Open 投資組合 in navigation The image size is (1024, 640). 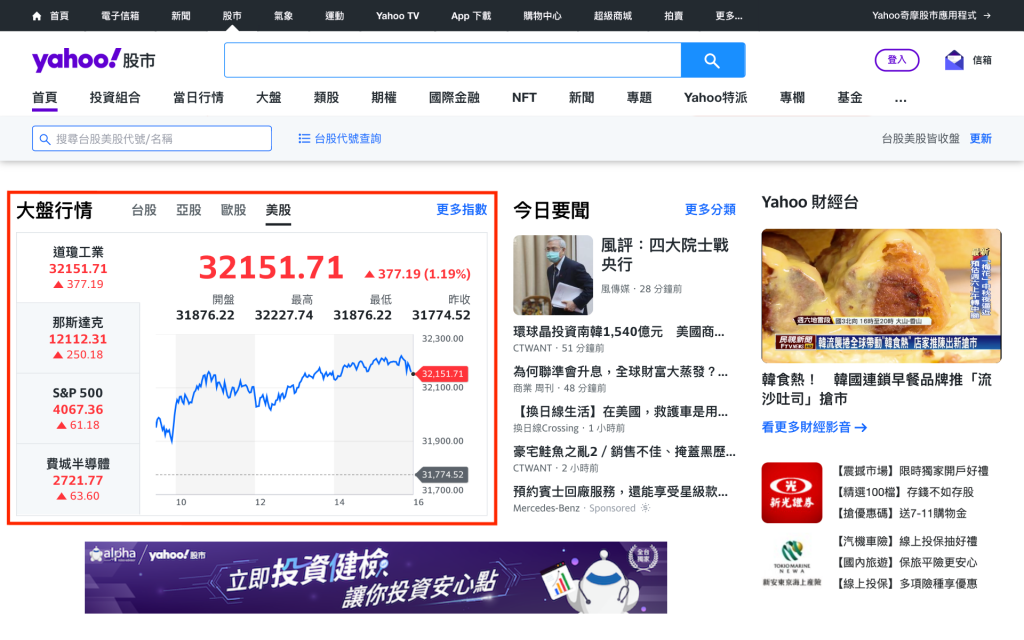click(x=115, y=97)
